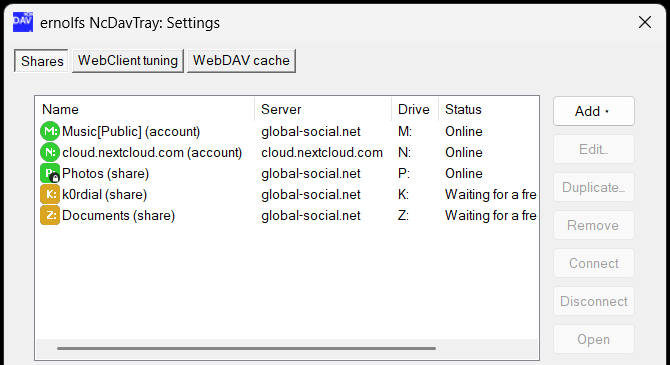The width and height of the screenshot is (670, 365).
Task: Click the P: drive letter cell
Action: point(404,174)
